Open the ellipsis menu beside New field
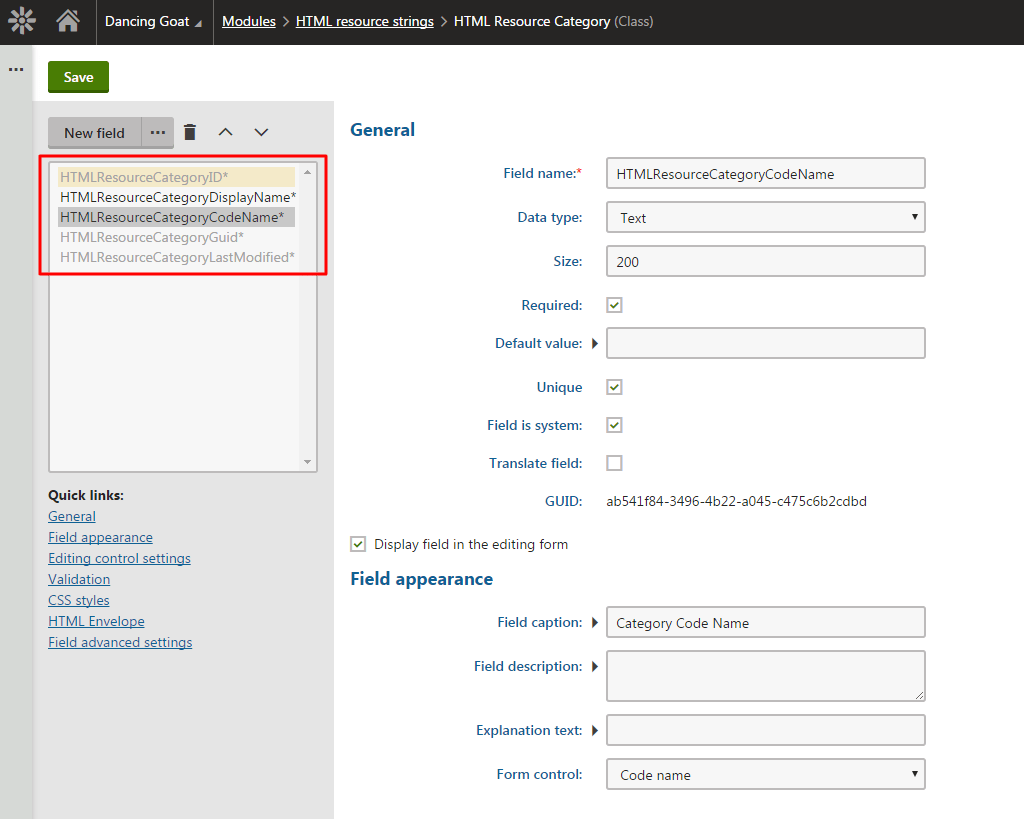Image resolution: width=1024 pixels, height=819 pixels. (157, 131)
